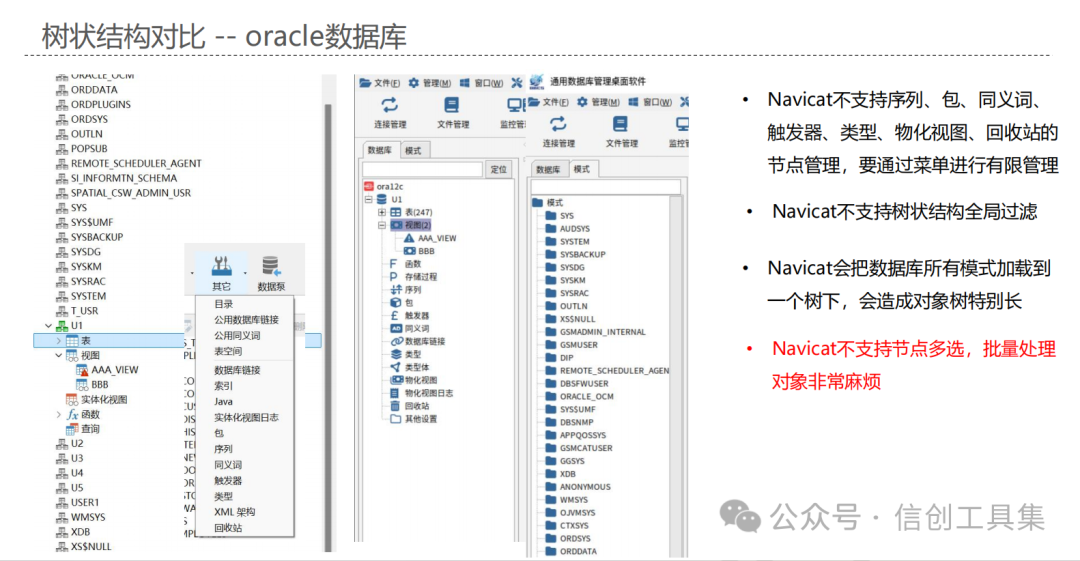Open 窗口(W) menu in front 模式-list window
Screen dimensions: 1080x561
(x=650, y=102)
